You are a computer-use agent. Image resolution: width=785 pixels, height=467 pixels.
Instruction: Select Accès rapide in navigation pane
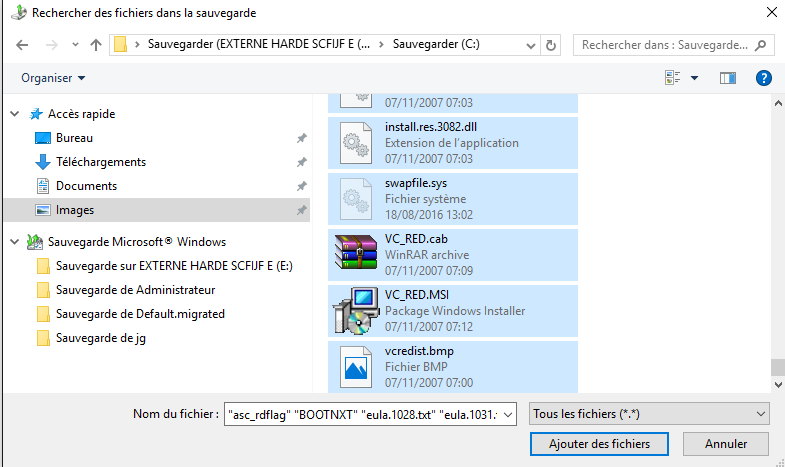coord(82,114)
